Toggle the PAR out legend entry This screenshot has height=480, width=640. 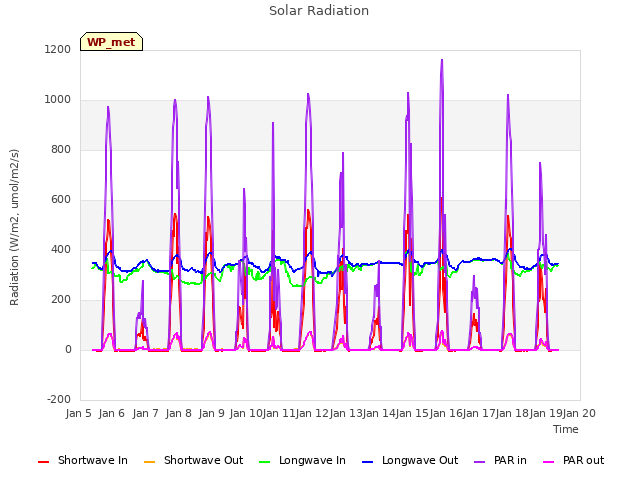point(573,460)
